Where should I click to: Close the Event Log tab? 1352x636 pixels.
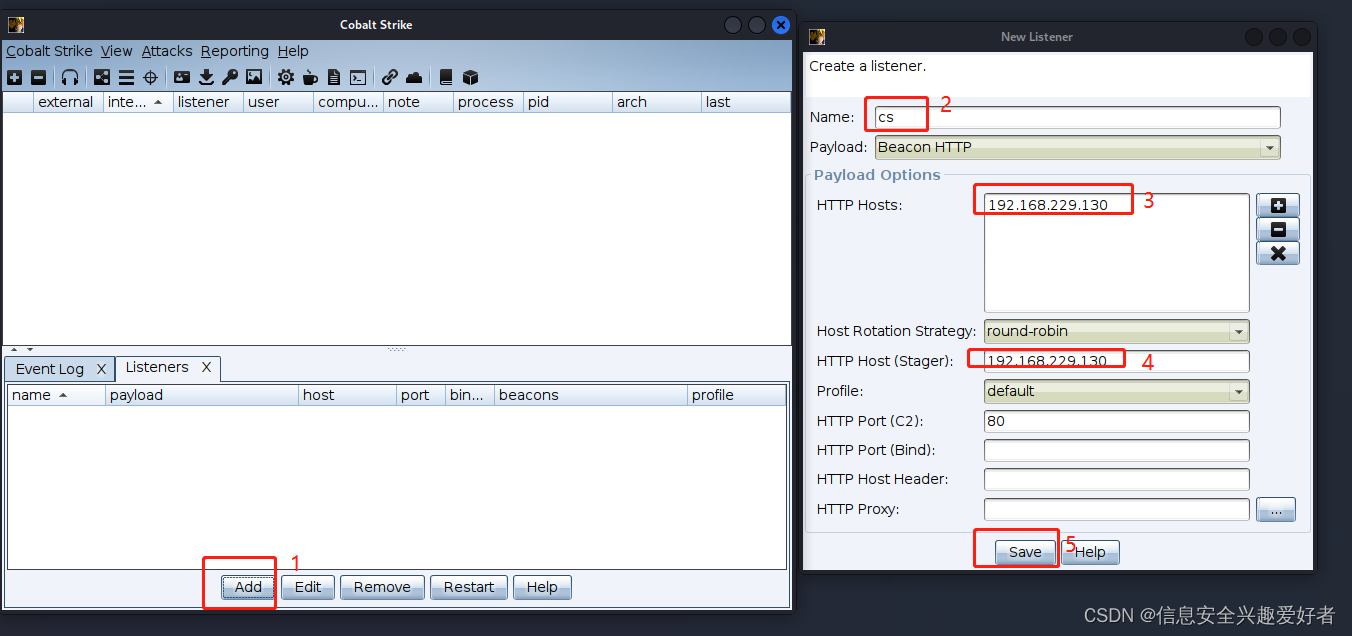(101, 369)
